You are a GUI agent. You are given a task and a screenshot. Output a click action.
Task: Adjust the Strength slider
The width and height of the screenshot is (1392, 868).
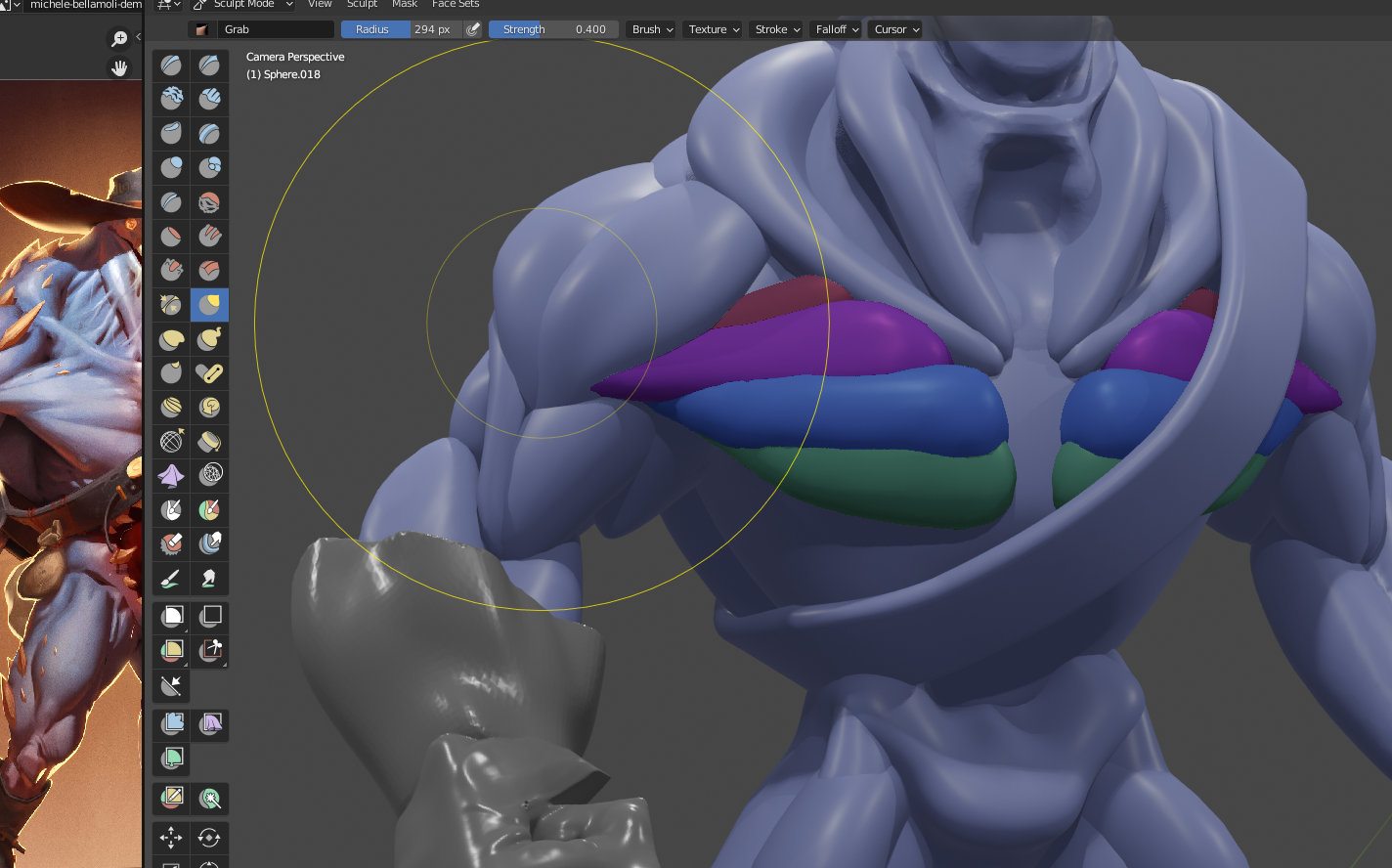553,29
